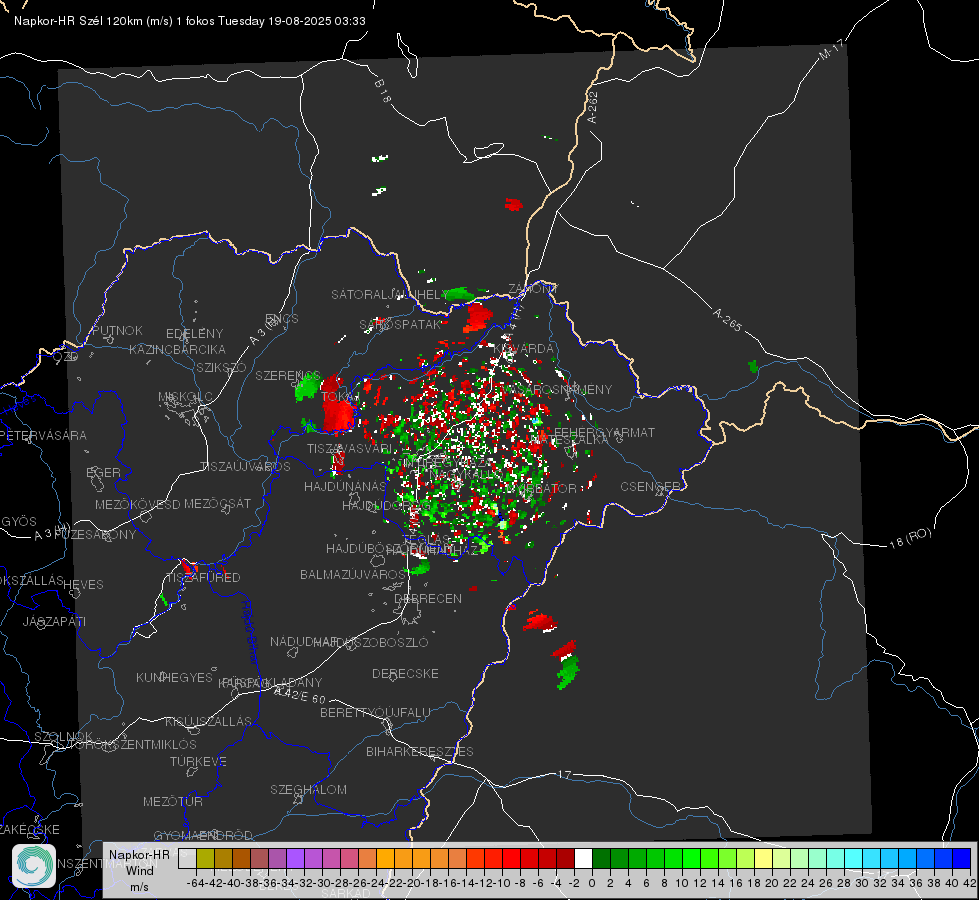Screen dimensions: 979x900
Task: Click the SÁTORALJAÚJHELY label
Action: 389,294
